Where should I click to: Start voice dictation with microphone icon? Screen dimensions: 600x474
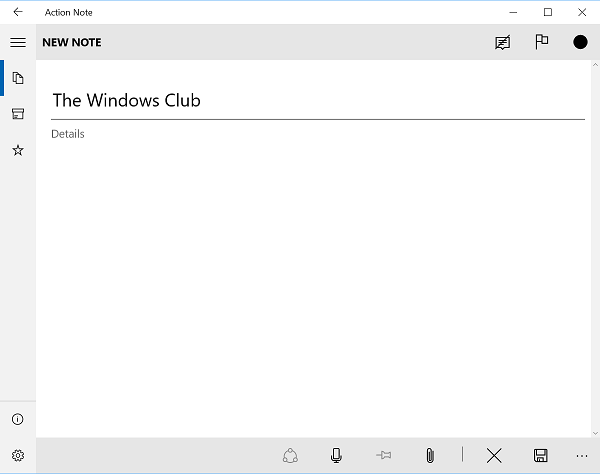tap(336, 455)
